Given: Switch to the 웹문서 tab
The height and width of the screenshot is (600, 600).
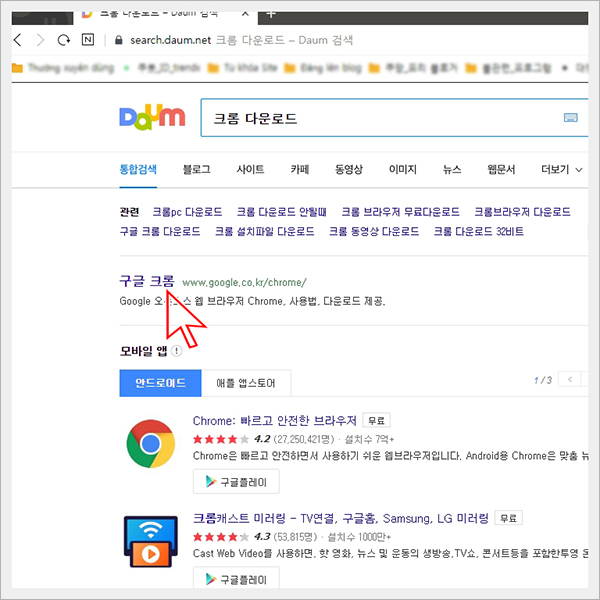Looking at the screenshot, I should pos(501,169).
